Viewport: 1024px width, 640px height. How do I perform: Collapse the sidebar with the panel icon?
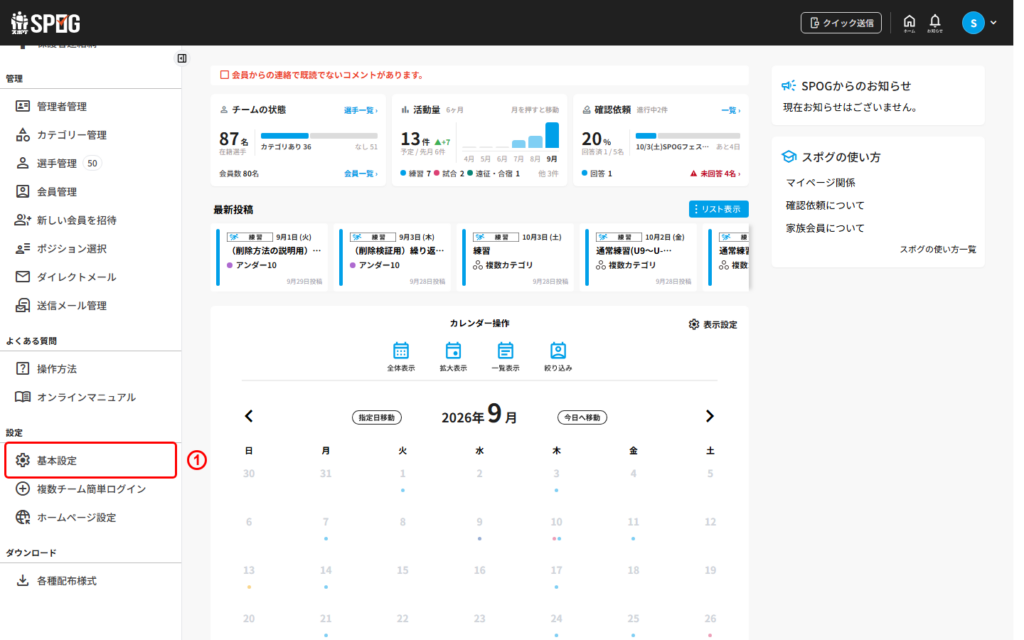182,59
